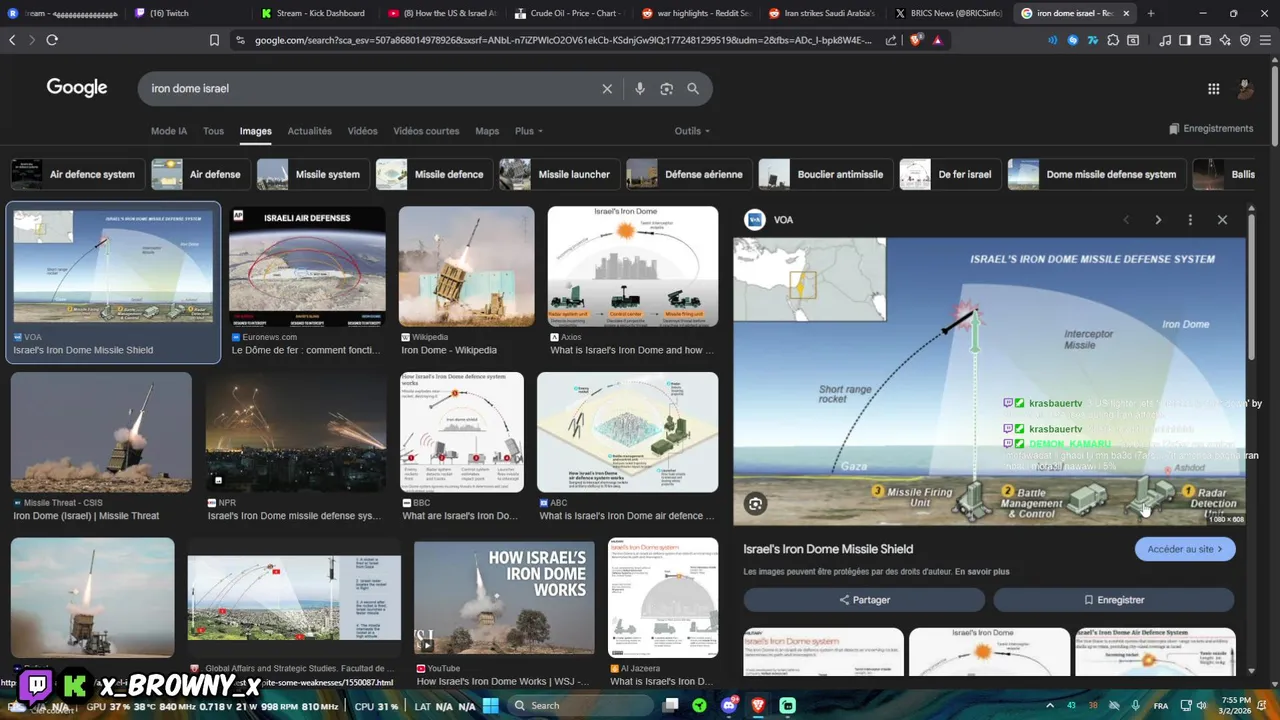Click the browser address bar URL
The width and height of the screenshot is (1280, 720).
click(x=563, y=40)
